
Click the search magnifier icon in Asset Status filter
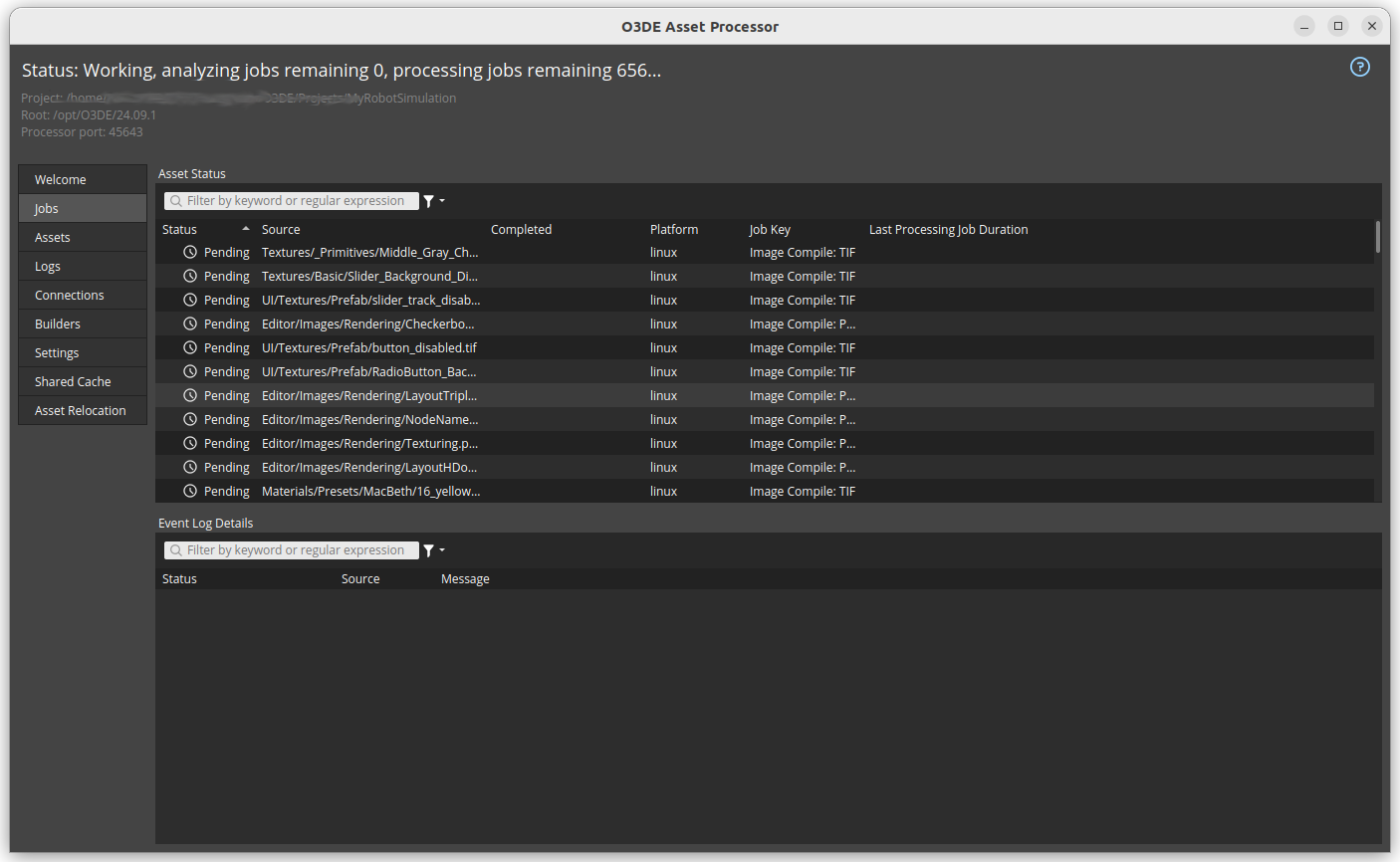click(x=176, y=201)
